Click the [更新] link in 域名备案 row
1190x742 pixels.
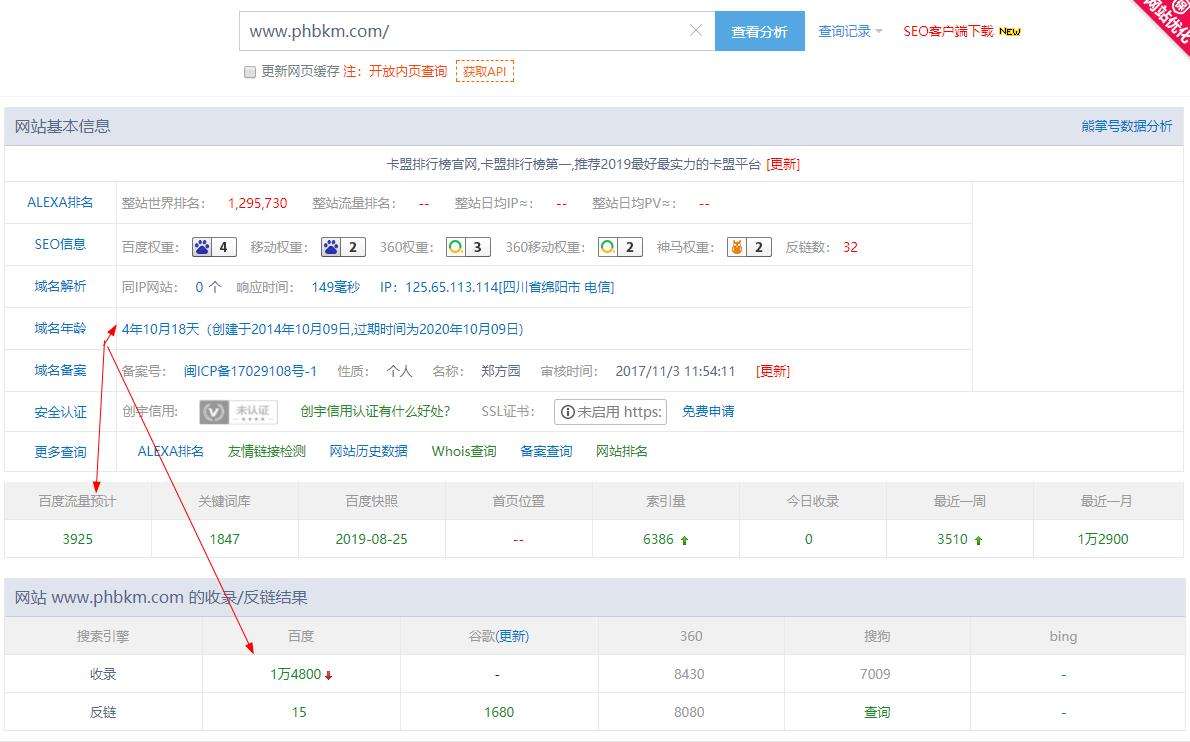(x=773, y=371)
